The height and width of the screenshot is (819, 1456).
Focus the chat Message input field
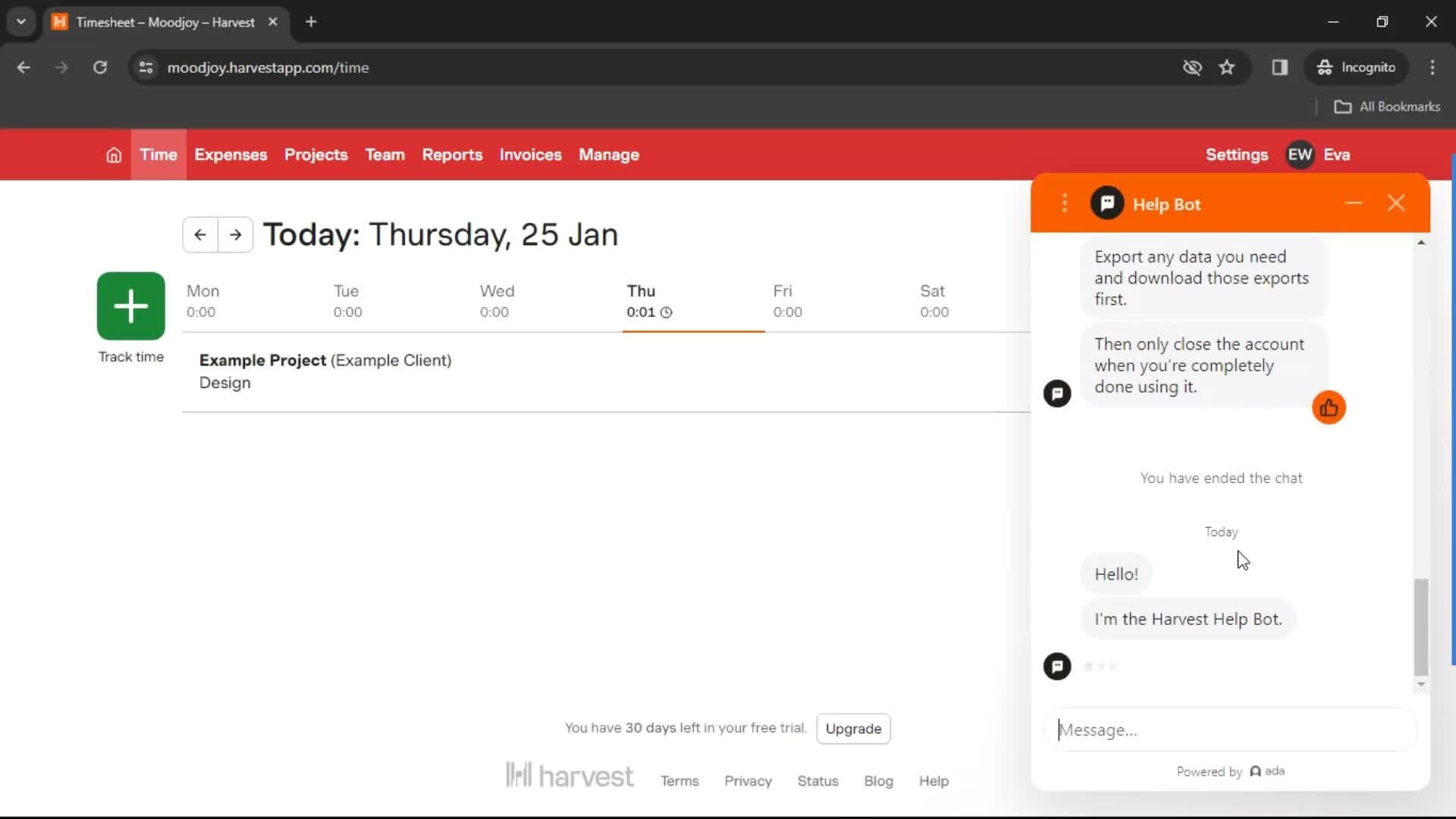click(x=1230, y=730)
